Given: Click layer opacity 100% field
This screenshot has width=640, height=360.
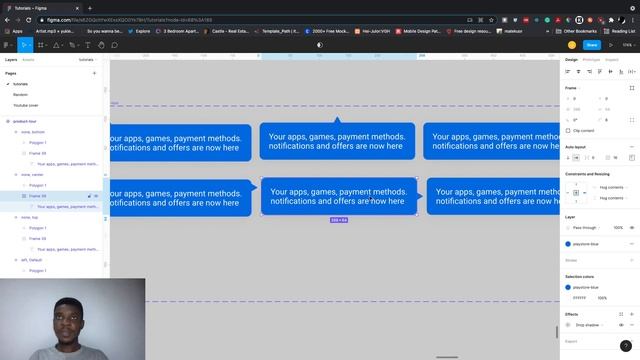Looking at the screenshot, I should (x=618, y=227).
